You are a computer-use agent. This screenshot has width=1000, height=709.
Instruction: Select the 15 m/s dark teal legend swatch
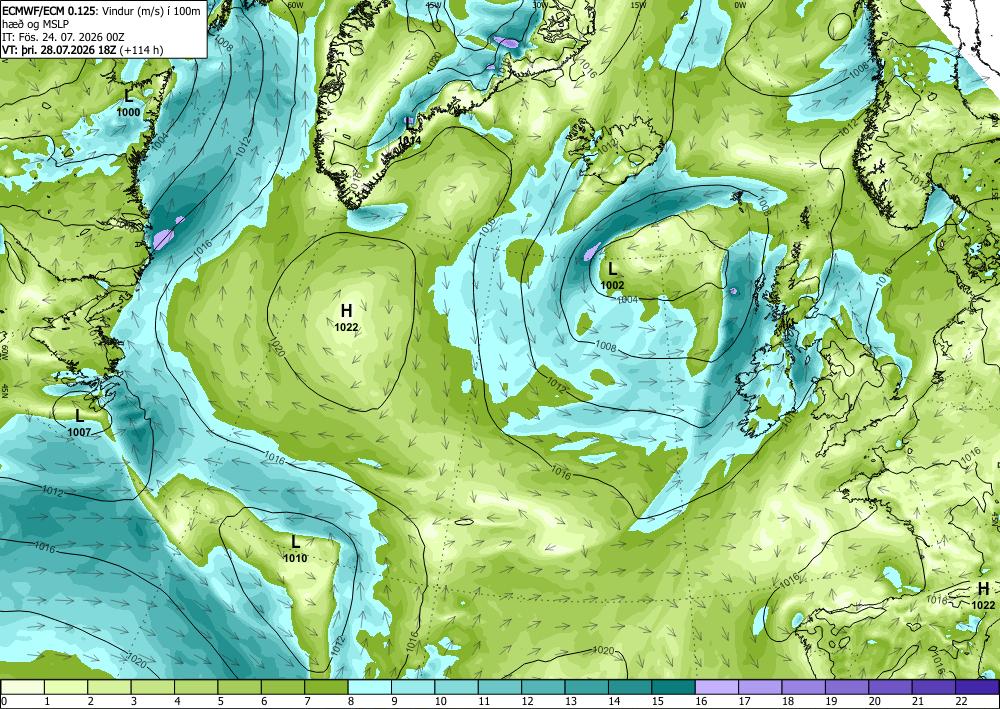(673, 687)
